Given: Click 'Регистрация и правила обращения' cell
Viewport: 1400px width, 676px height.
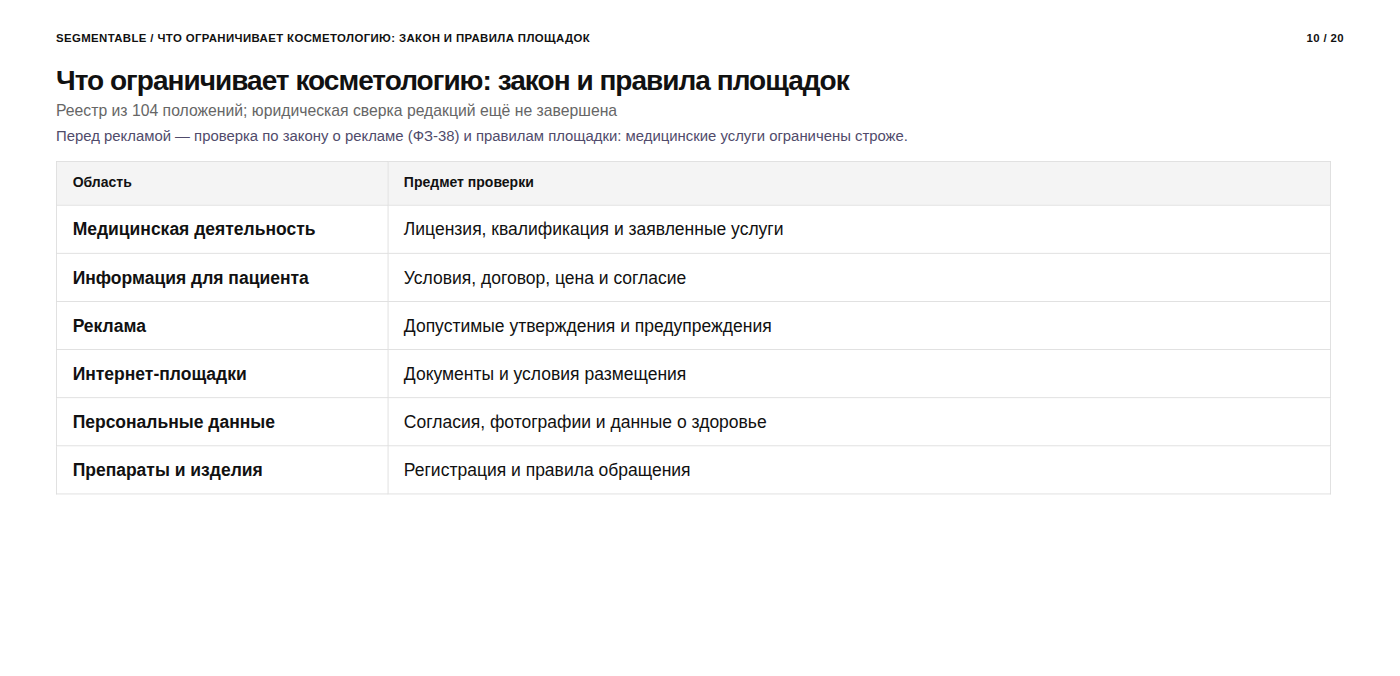Looking at the screenshot, I should tap(859, 470).
